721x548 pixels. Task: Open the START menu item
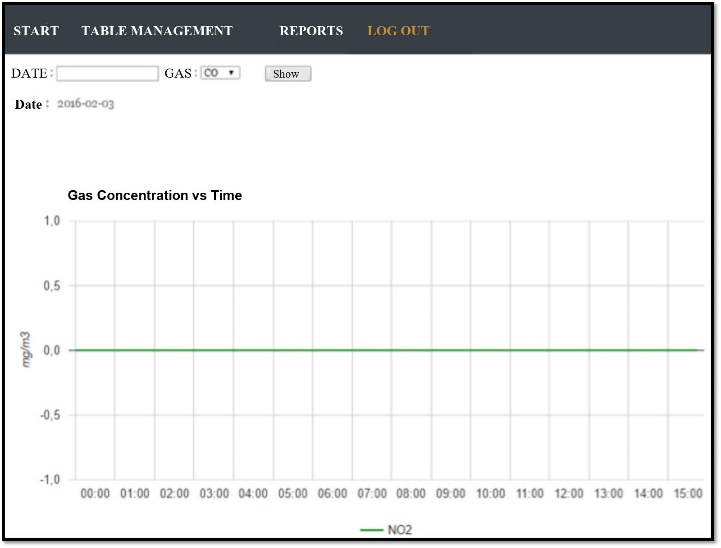(x=36, y=31)
